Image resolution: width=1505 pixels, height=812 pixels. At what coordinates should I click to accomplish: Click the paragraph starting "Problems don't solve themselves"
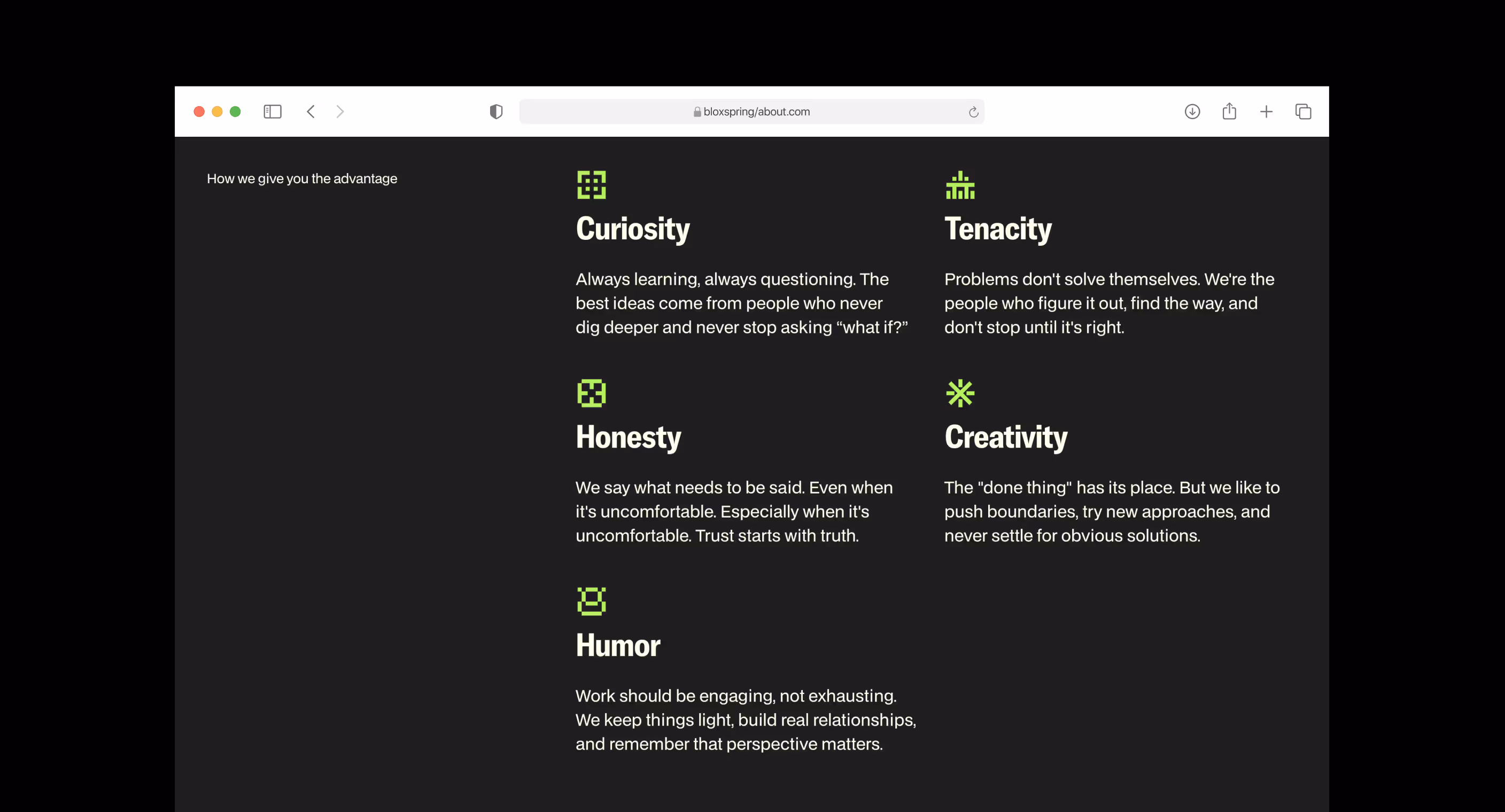[1110, 303]
